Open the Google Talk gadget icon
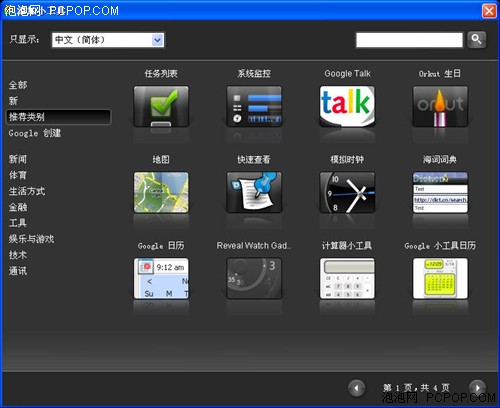 pos(347,106)
